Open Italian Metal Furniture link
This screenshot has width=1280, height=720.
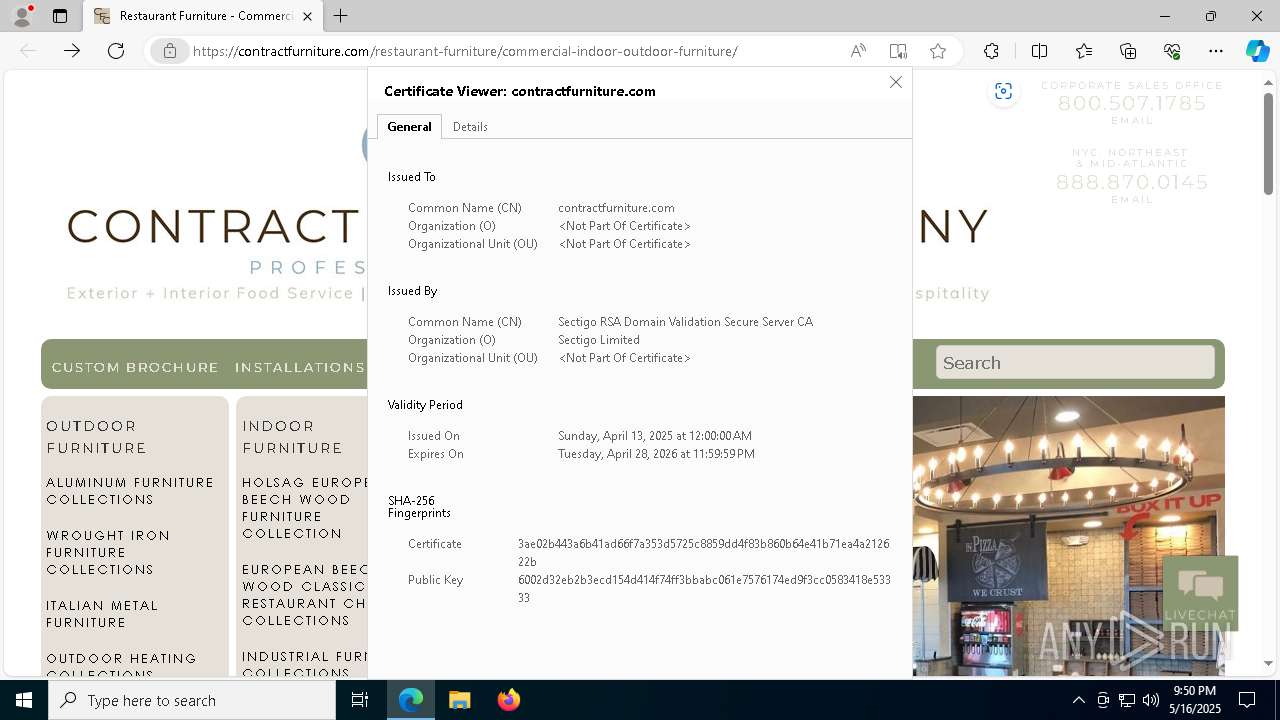coord(102,614)
